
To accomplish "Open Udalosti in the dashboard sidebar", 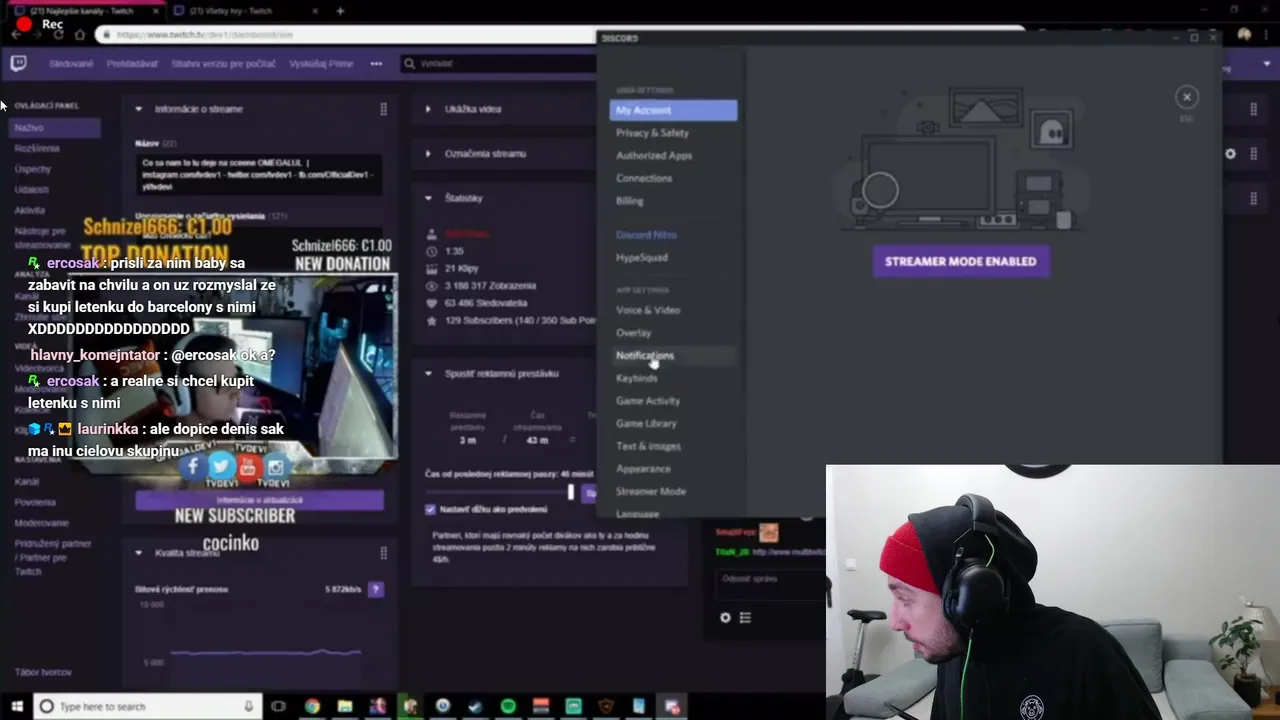I will click(32, 190).
